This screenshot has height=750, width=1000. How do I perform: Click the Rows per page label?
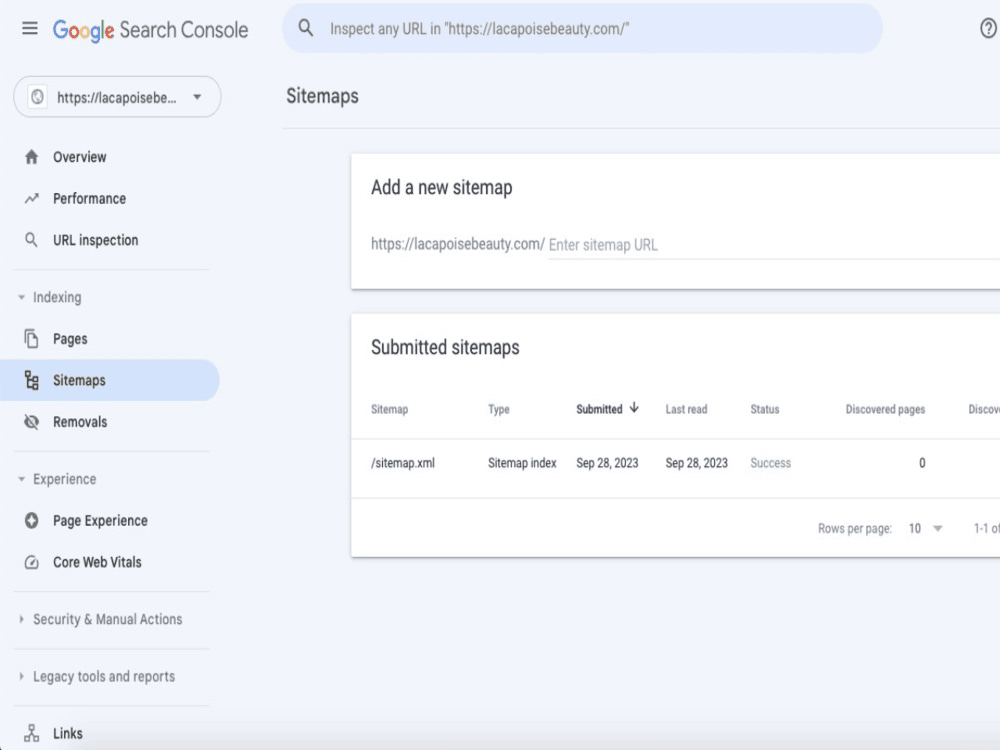click(855, 529)
